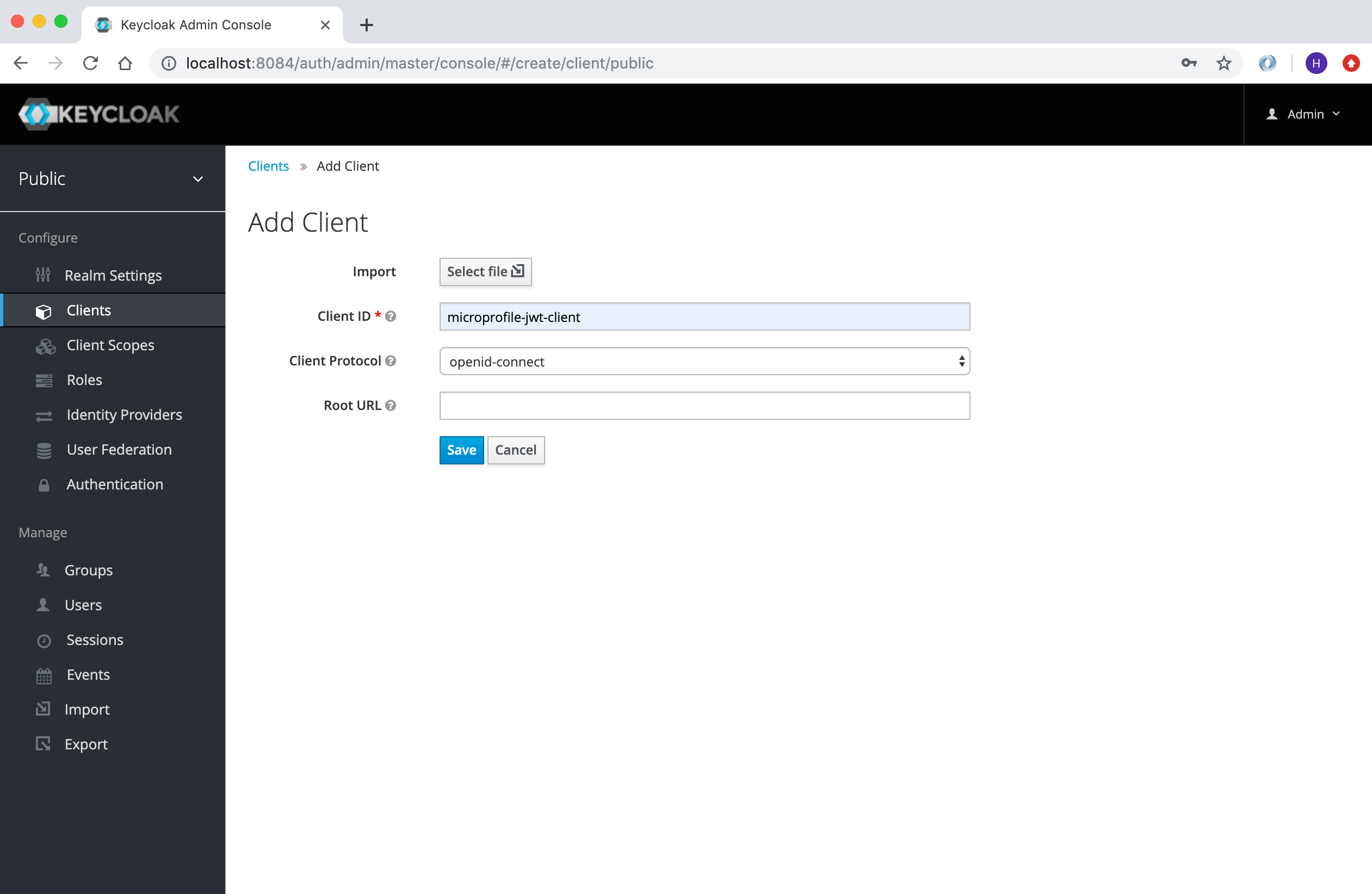1372x894 pixels.
Task: Navigate to User Federation
Action: coord(119,449)
